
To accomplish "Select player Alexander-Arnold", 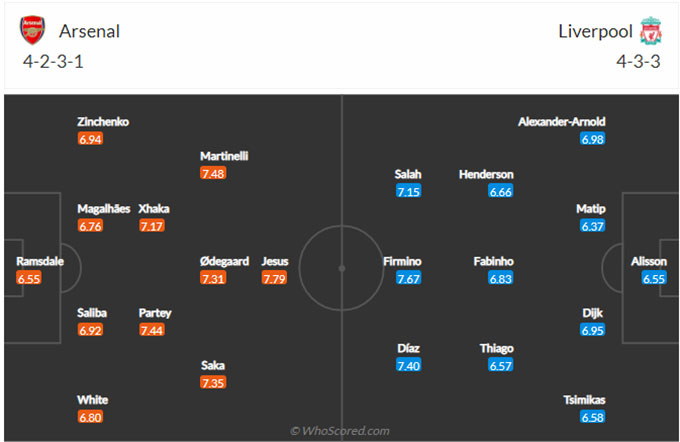I will 562,121.
